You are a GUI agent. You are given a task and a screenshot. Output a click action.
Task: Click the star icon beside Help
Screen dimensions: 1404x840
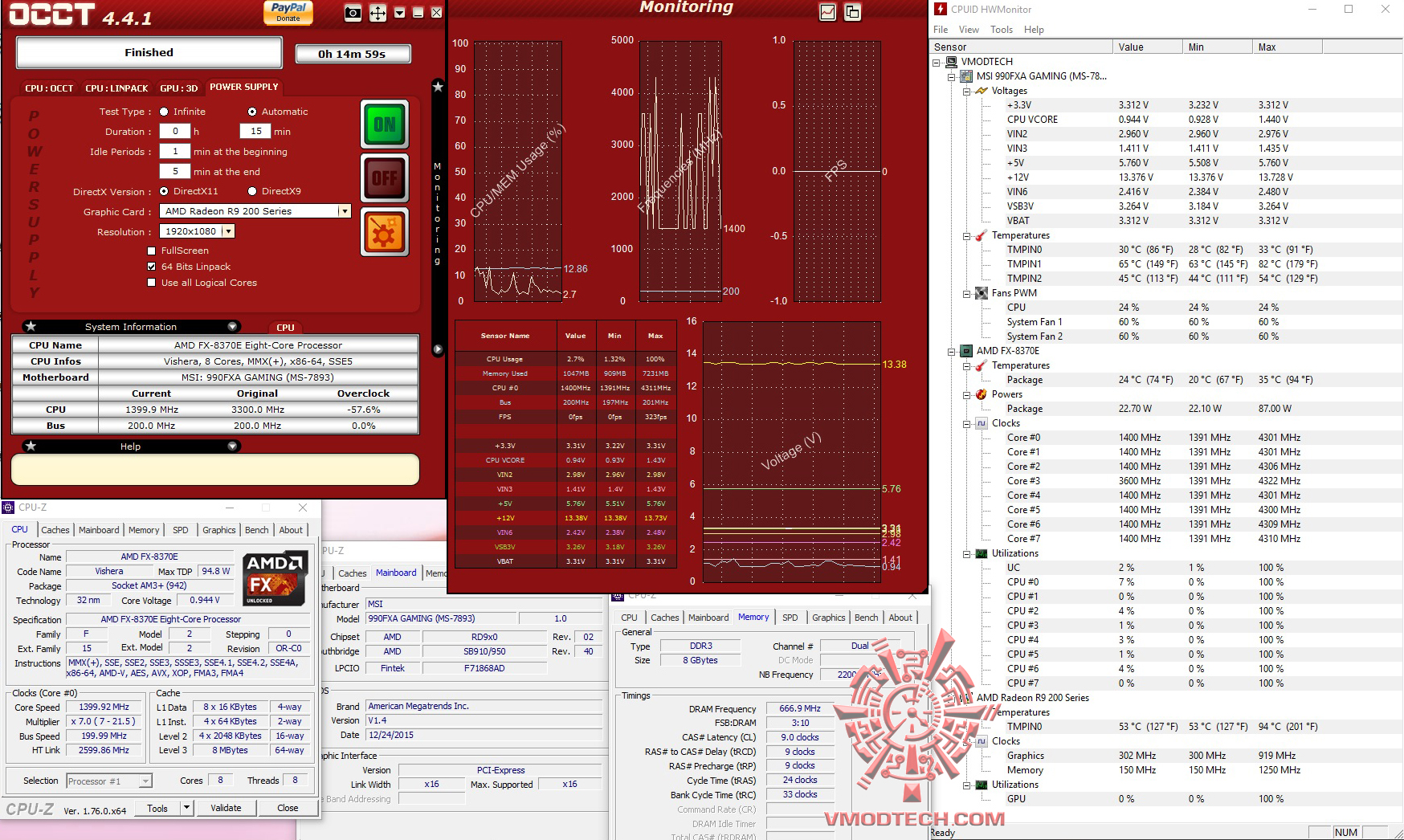(x=31, y=446)
